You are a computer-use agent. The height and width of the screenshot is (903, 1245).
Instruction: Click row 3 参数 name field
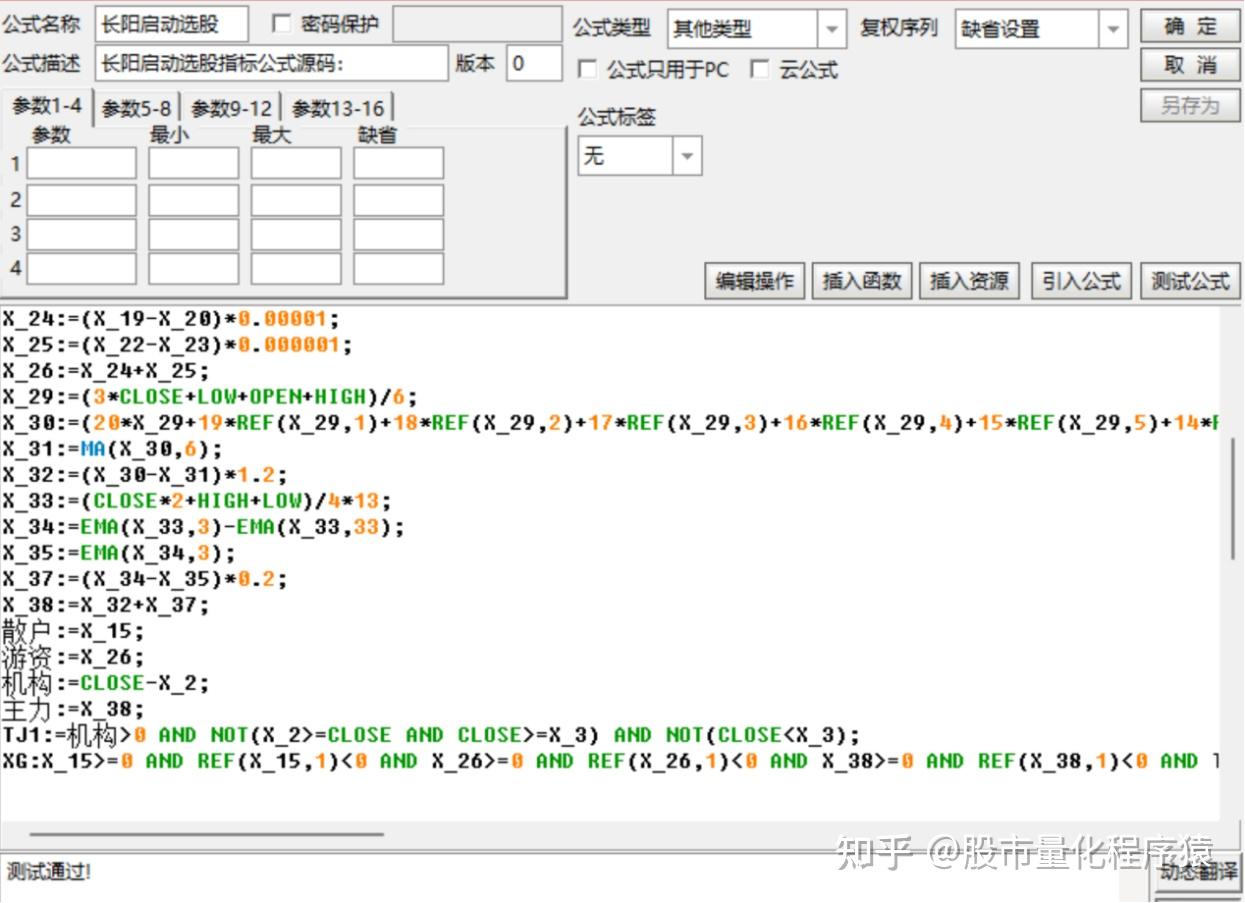point(81,234)
